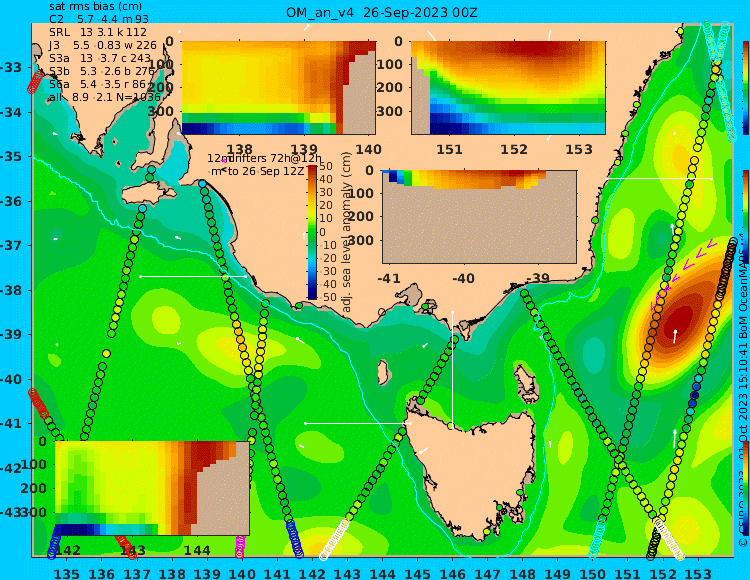Click the blue altimeter circles near 152E -40.3
Screen dimensions: 750x580
[x=695, y=395]
